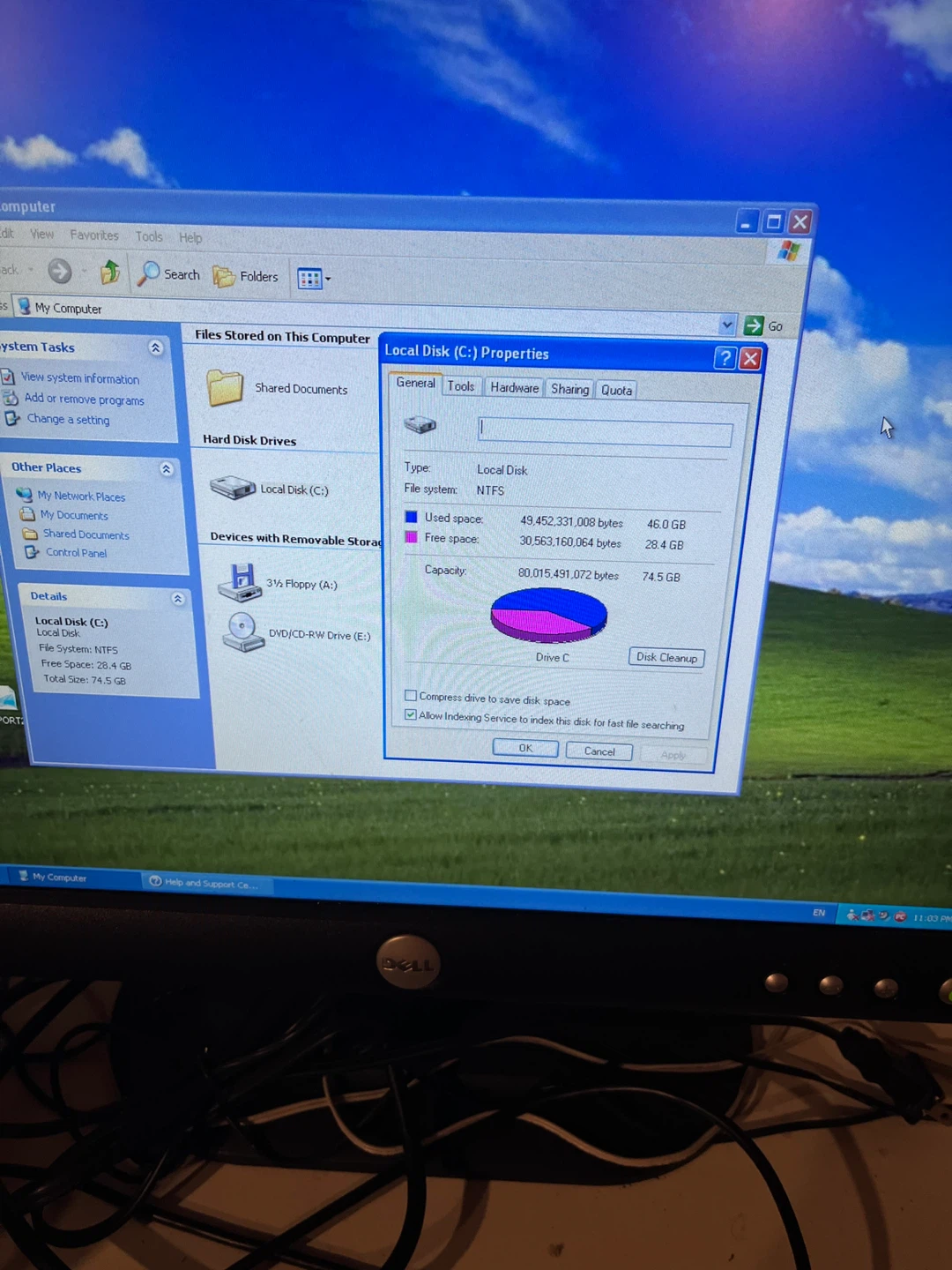
Task: Expand the address bar dropdown arrow
Action: 727,325
